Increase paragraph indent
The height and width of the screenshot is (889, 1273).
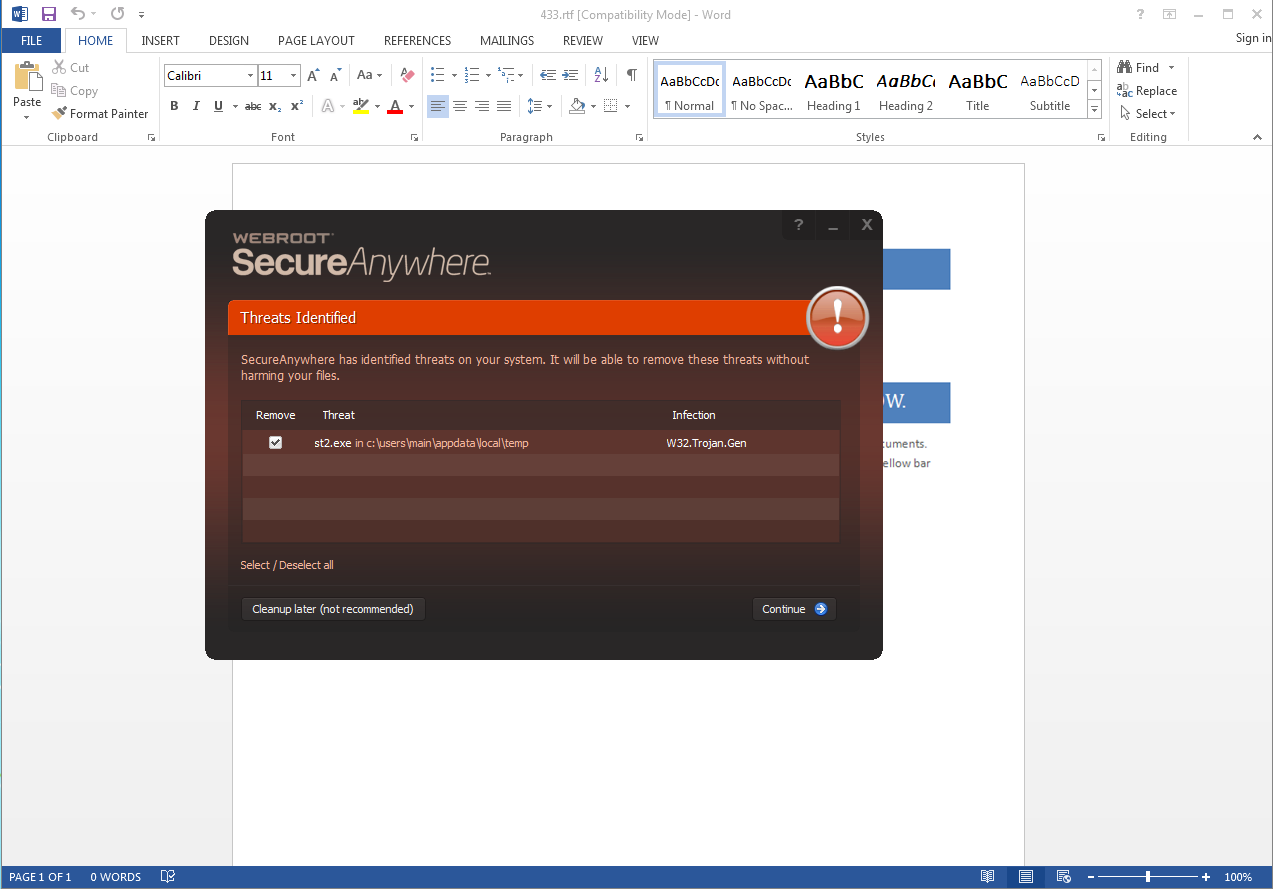pyautogui.click(x=570, y=75)
